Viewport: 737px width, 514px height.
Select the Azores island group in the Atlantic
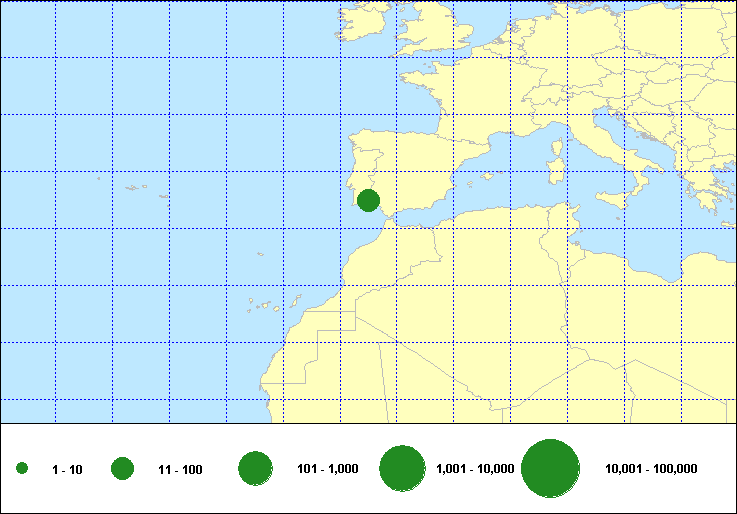tap(133, 187)
